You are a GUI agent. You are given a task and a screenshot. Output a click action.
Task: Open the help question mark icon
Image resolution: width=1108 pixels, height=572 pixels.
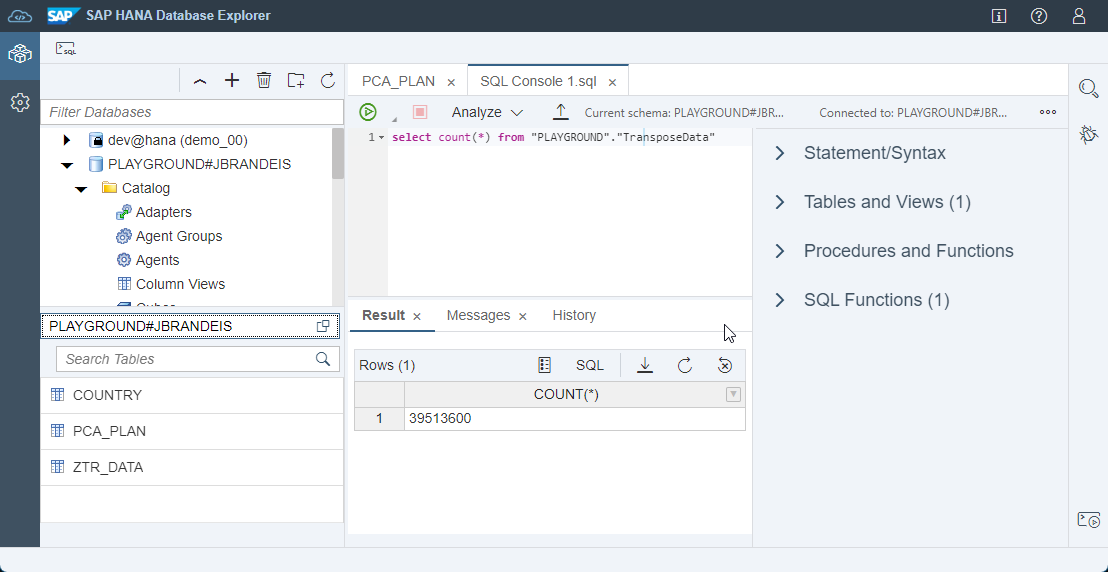pyautogui.click(x=1039, y=16)
